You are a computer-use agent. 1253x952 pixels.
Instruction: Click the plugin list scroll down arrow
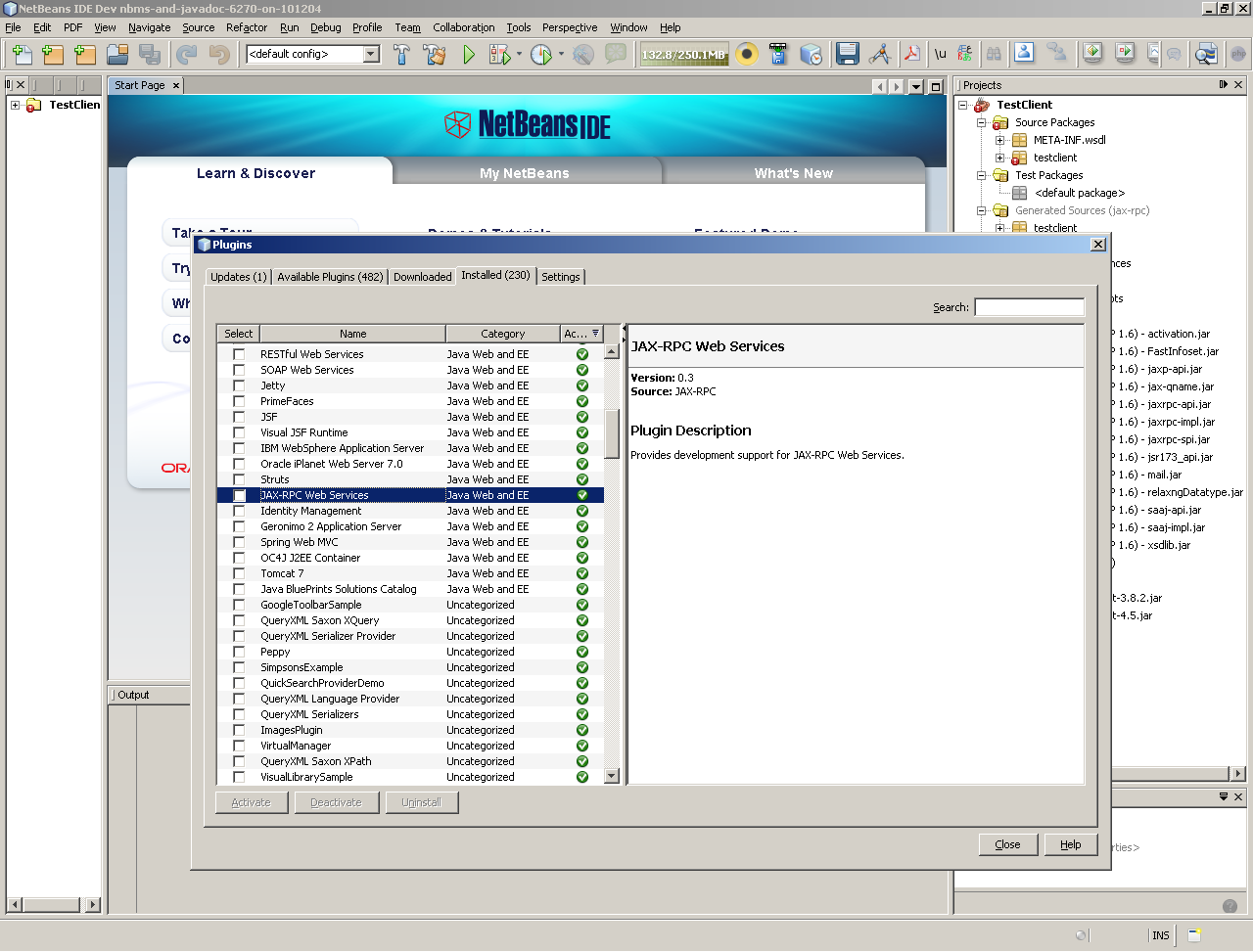(612, 776)
